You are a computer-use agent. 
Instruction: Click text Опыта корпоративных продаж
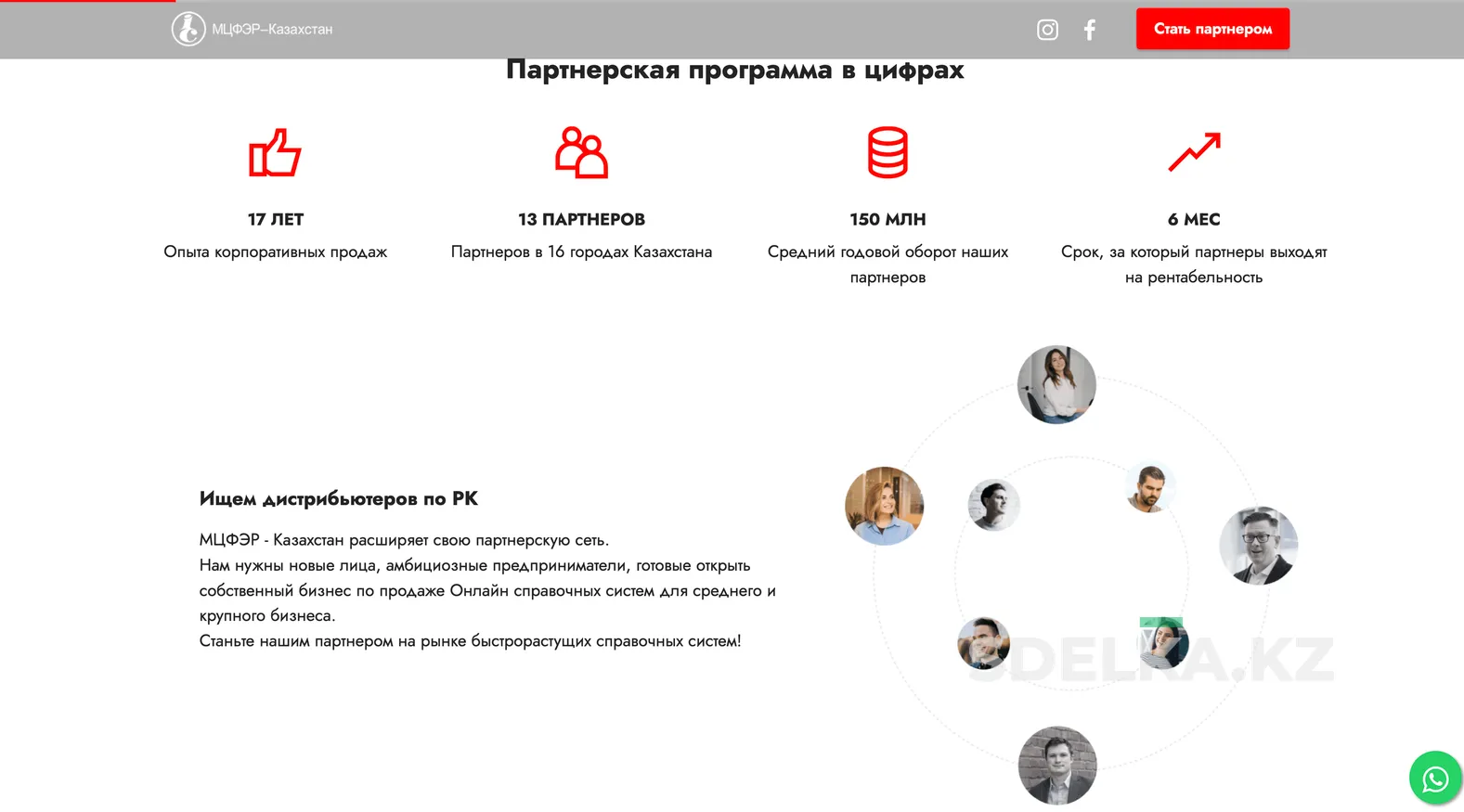point(276,251)
